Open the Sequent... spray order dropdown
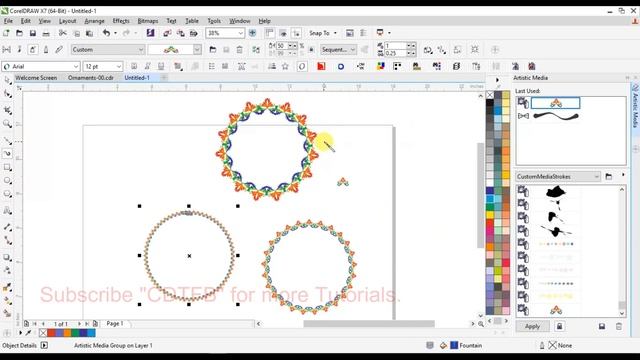The height and width of the screenshot is (360, 640). [338, 50]
